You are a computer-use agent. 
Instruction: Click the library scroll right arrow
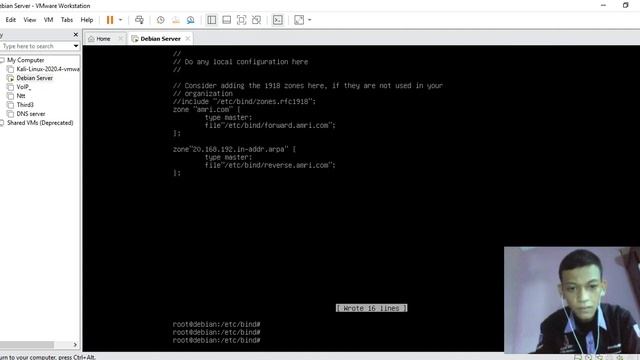(x=75, y=344)
